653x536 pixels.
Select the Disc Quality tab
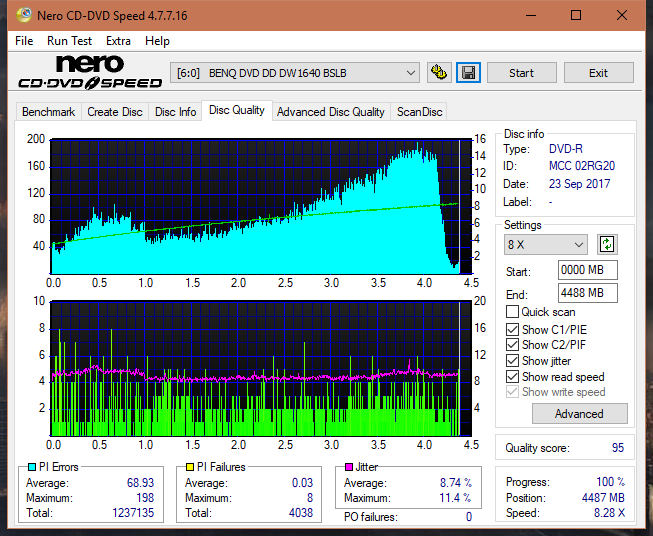click(237, 110)
